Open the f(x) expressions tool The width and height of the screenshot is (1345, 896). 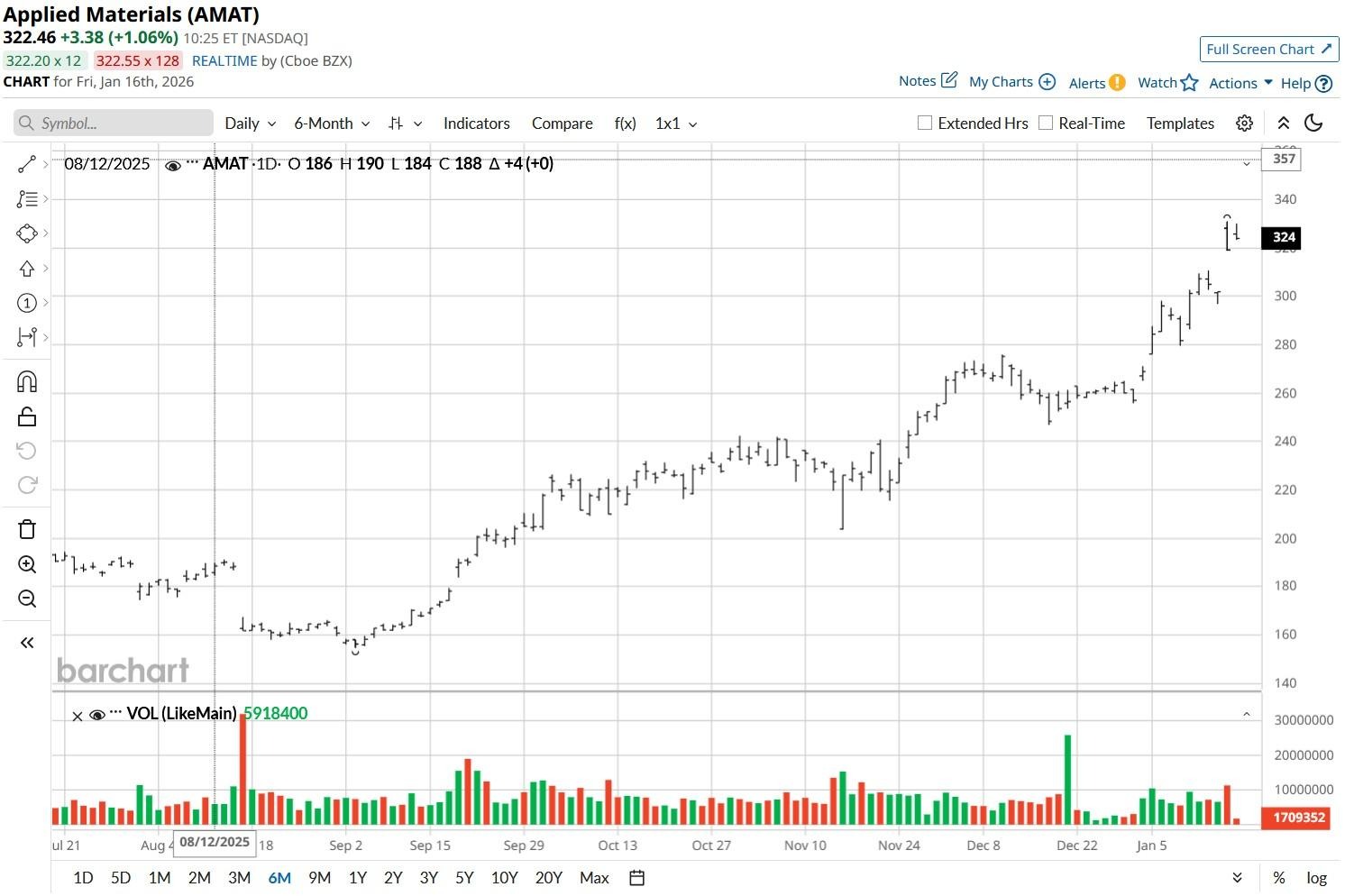[625, 123]
